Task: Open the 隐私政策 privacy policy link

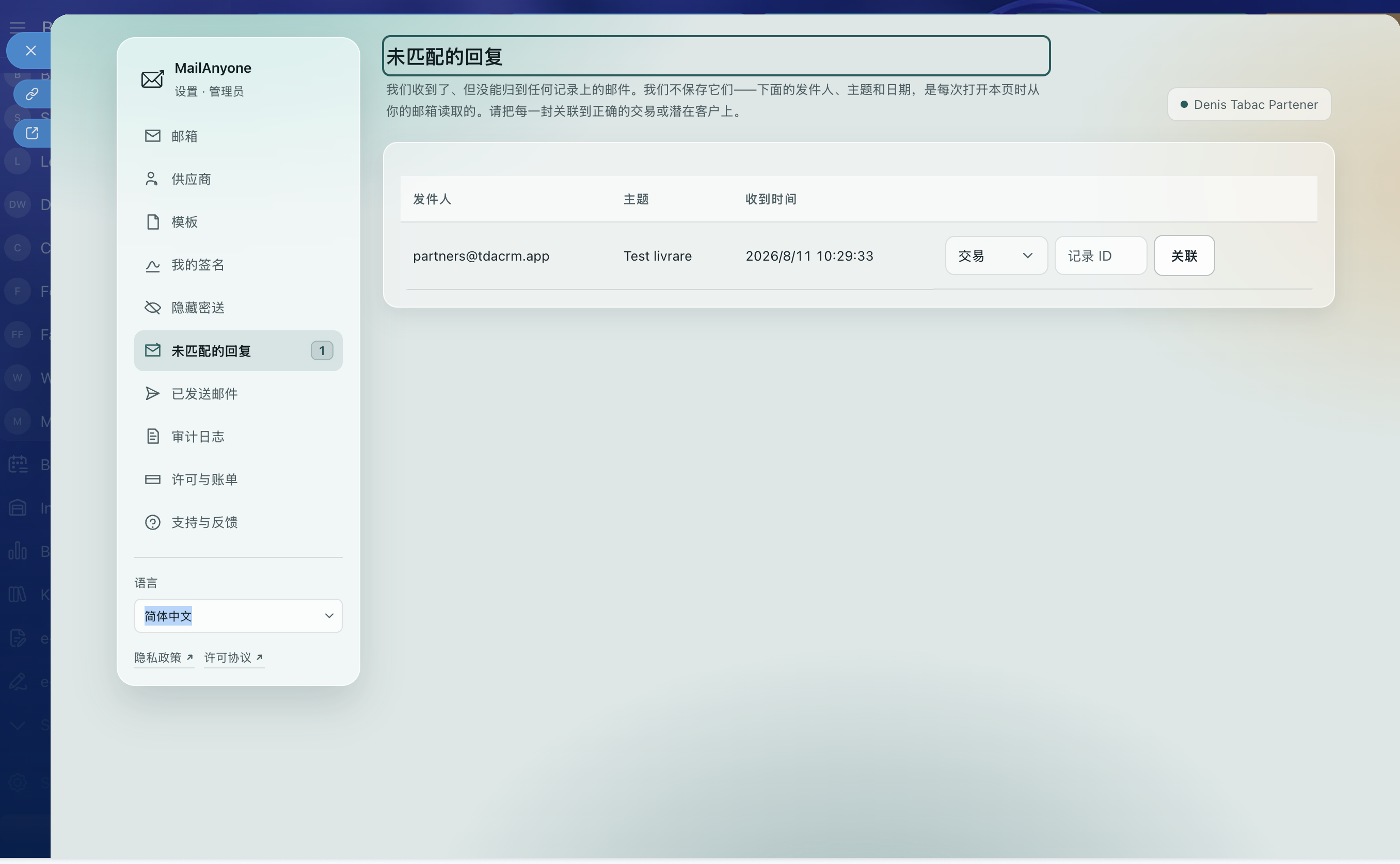Action: (x=164, y=658)
